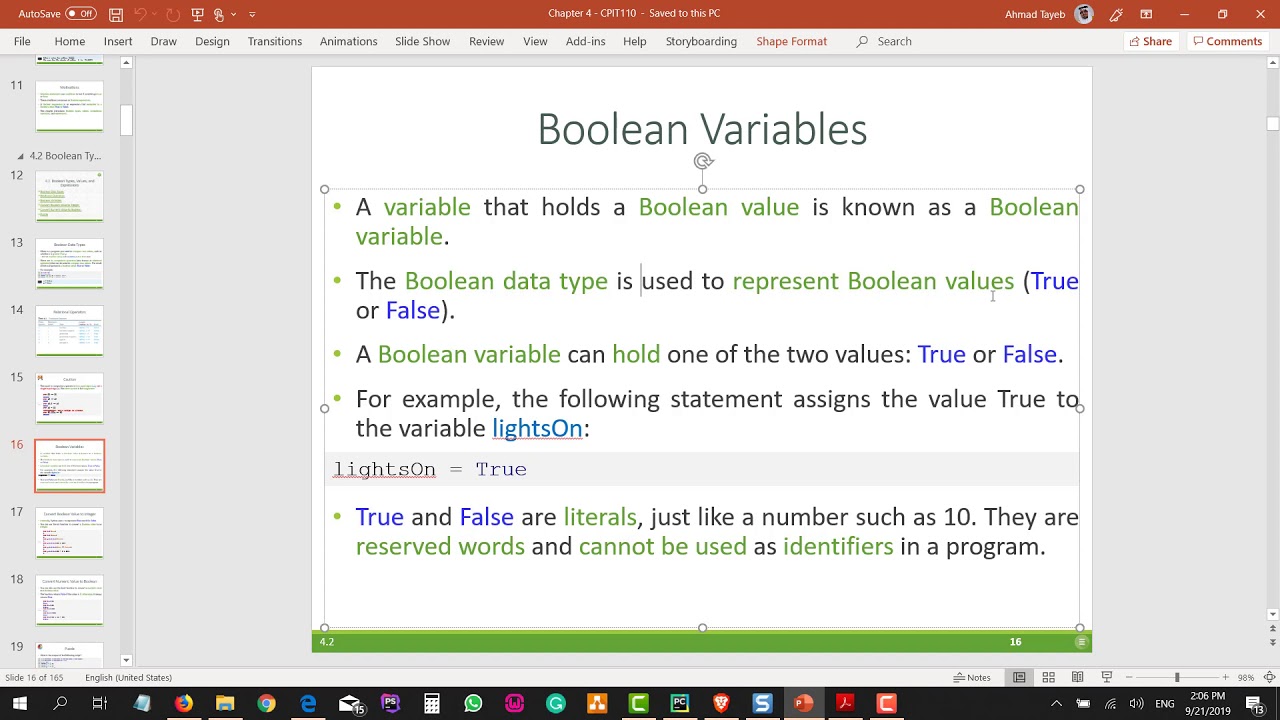Open Touch/Mouse mode dropdown arrow

click(x=232, y=14)
